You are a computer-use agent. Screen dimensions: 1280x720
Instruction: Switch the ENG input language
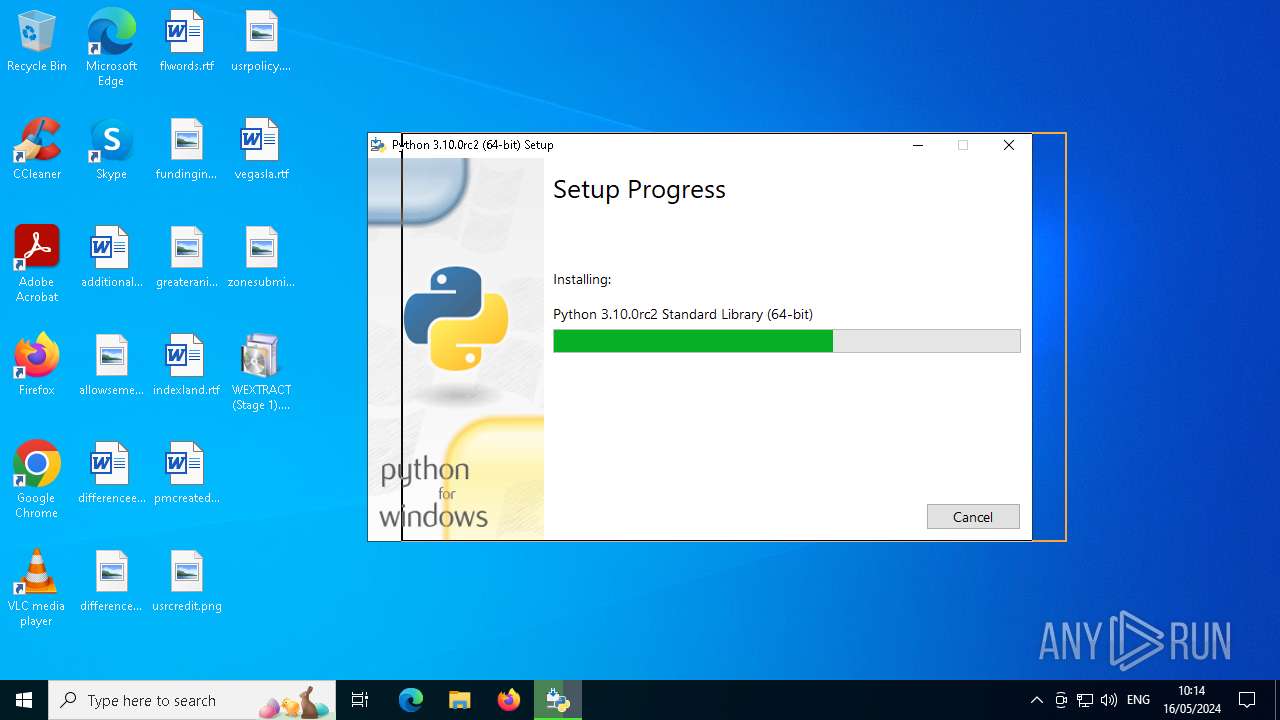click(1138, 700)
